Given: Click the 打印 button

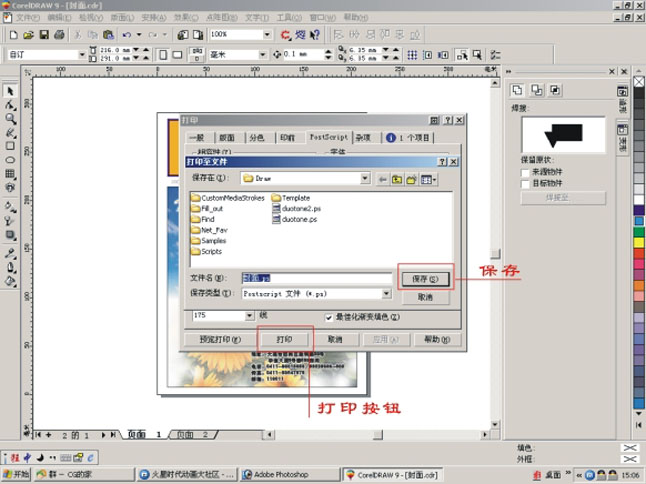Looking at the screenshot, I should pyautogui.click(x=285, y=340).
